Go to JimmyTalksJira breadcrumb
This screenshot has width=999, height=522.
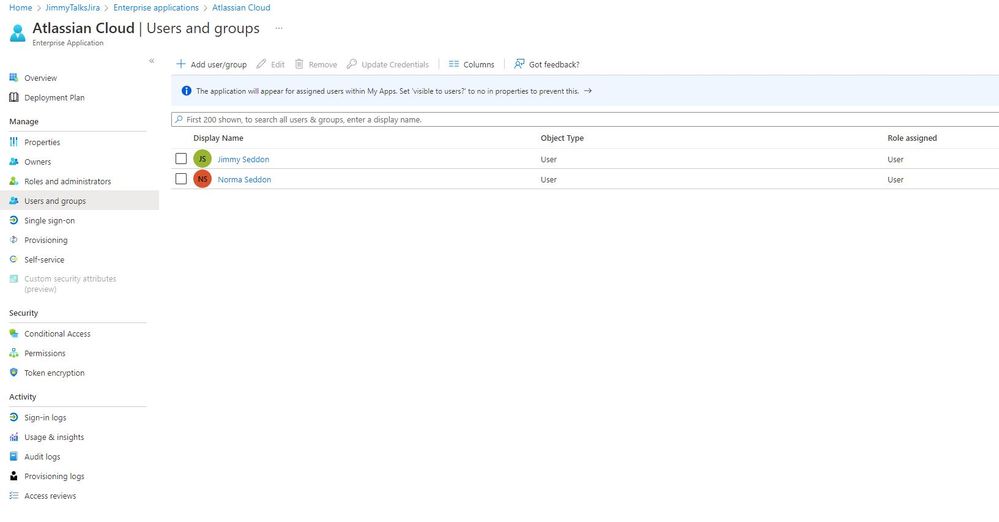click(73, 8)
